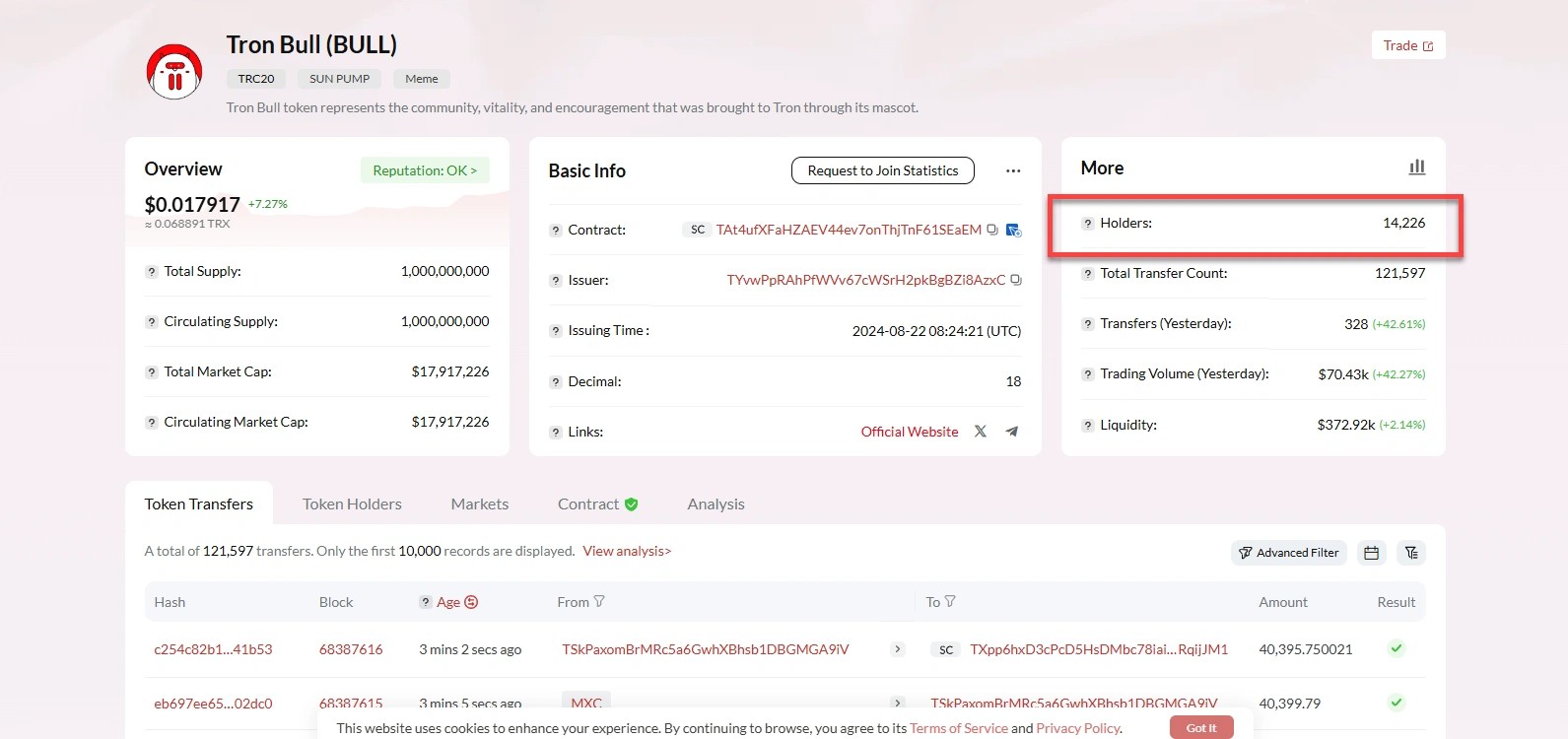Screen dimensions: 1568x739
Task: Click the help icon beside Issuer label
Action: 556,281
